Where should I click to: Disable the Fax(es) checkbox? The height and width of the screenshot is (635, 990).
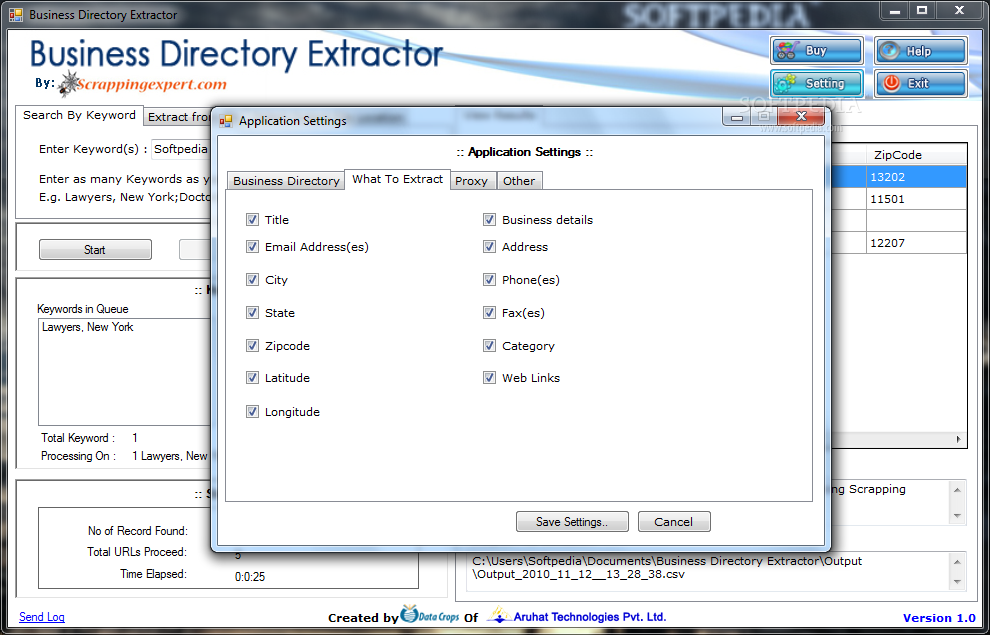coord(489,312)
